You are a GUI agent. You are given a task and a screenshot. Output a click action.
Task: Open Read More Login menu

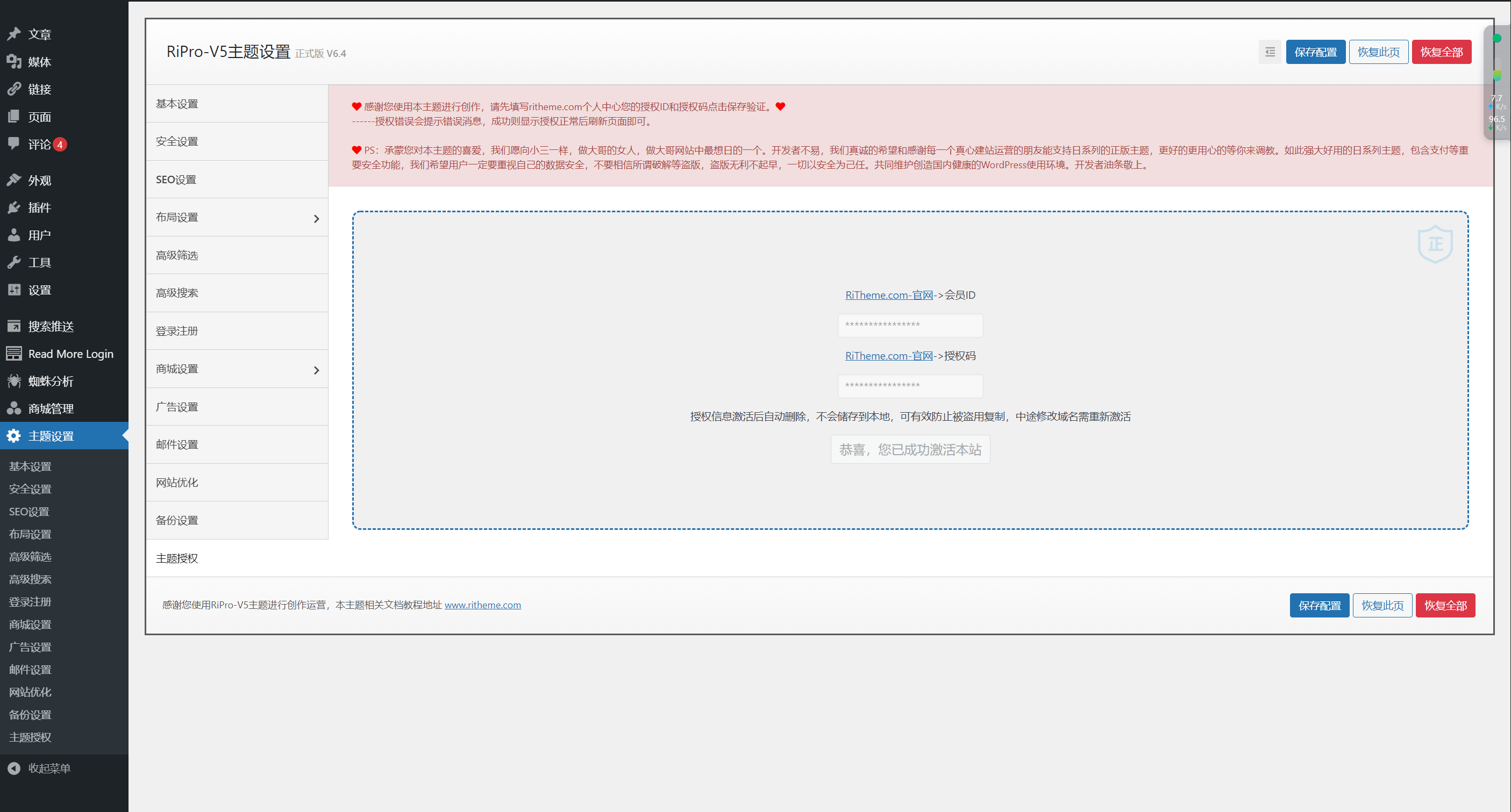pyautogui.click(x=70, y=354)
